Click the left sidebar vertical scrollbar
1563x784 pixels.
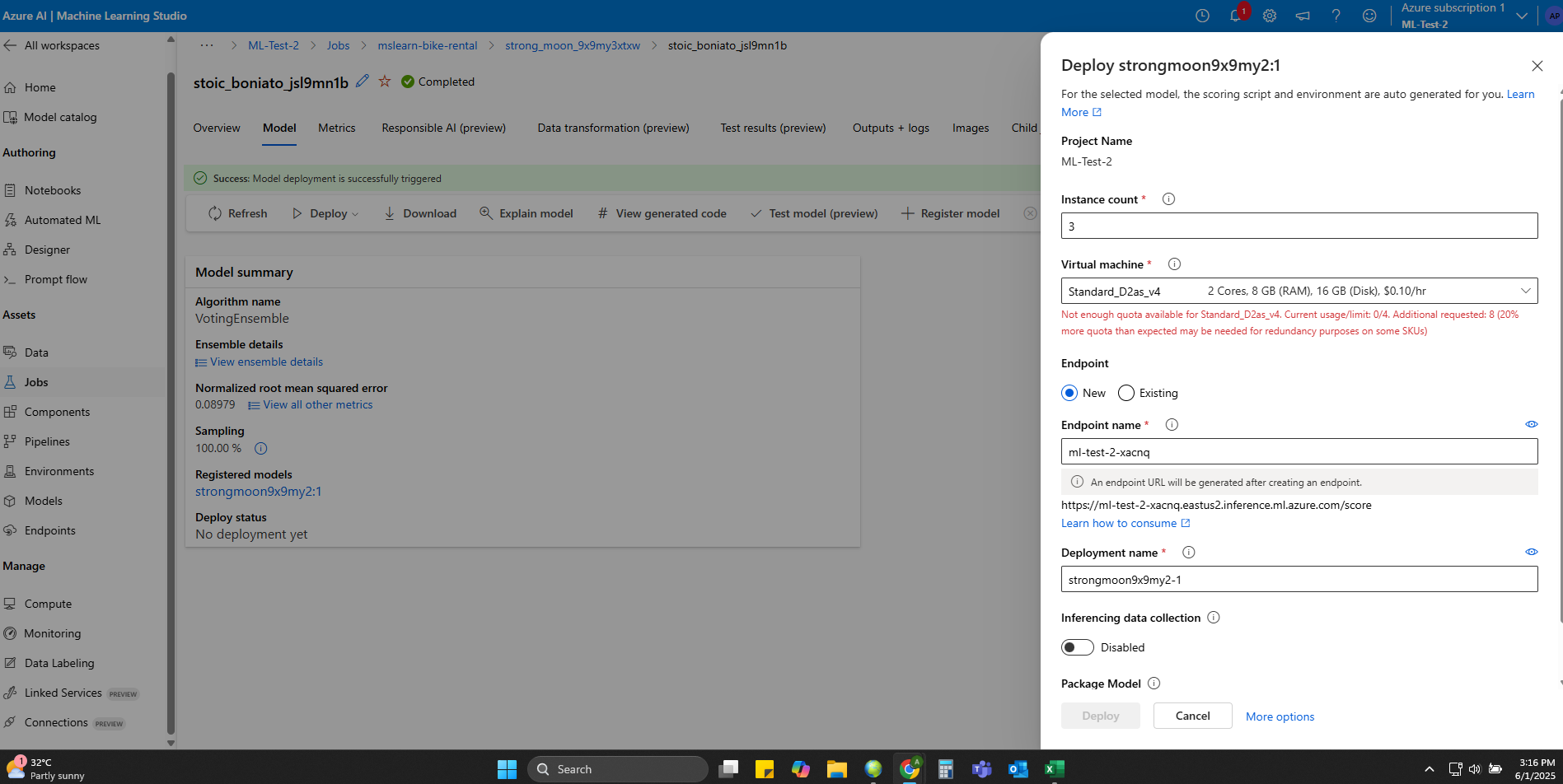(x=171, y=402)
